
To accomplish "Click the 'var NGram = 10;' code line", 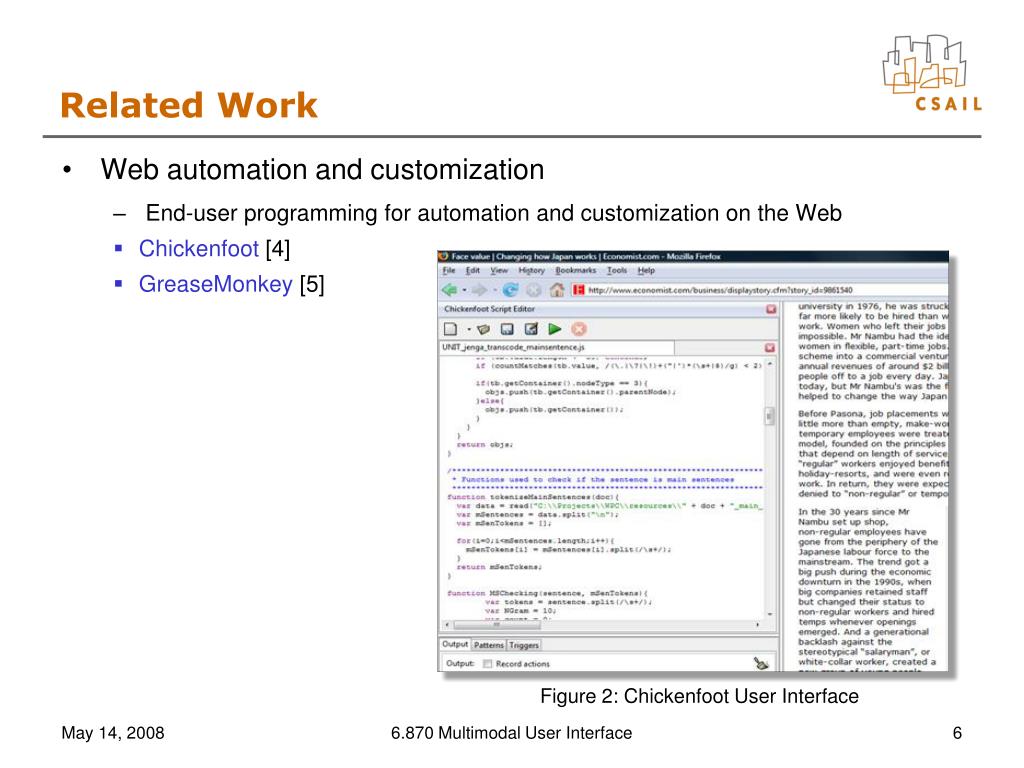I will (520, 611).
